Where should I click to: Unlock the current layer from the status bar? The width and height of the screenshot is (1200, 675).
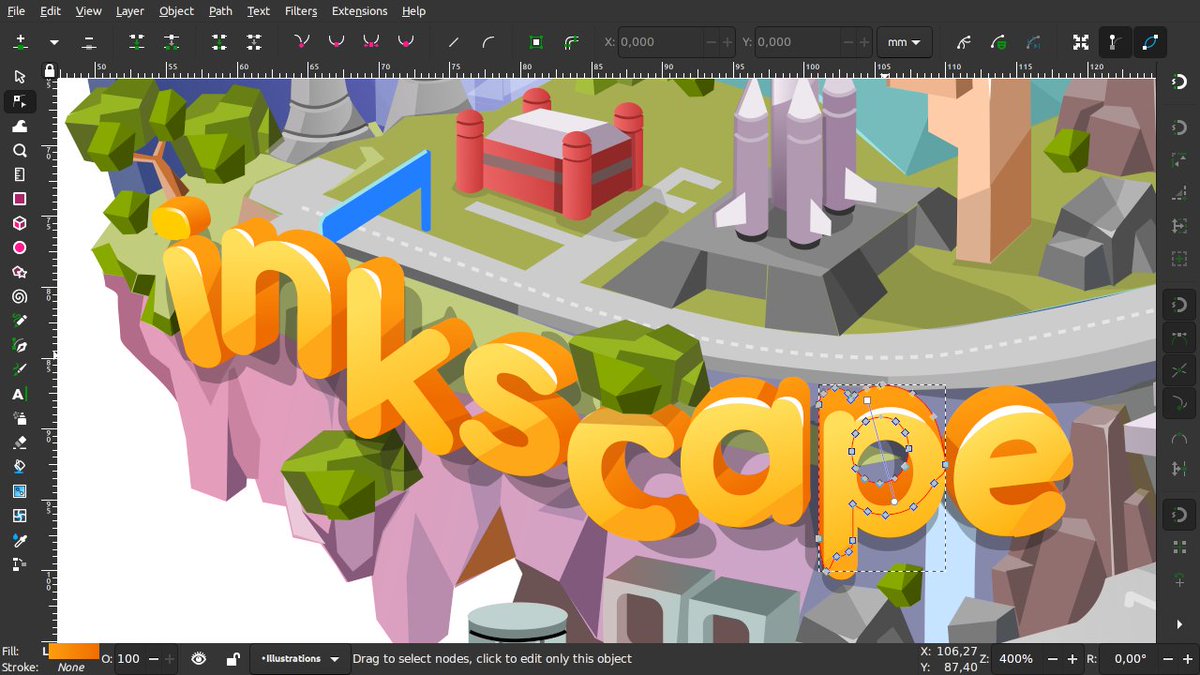[x=233, y=659]
